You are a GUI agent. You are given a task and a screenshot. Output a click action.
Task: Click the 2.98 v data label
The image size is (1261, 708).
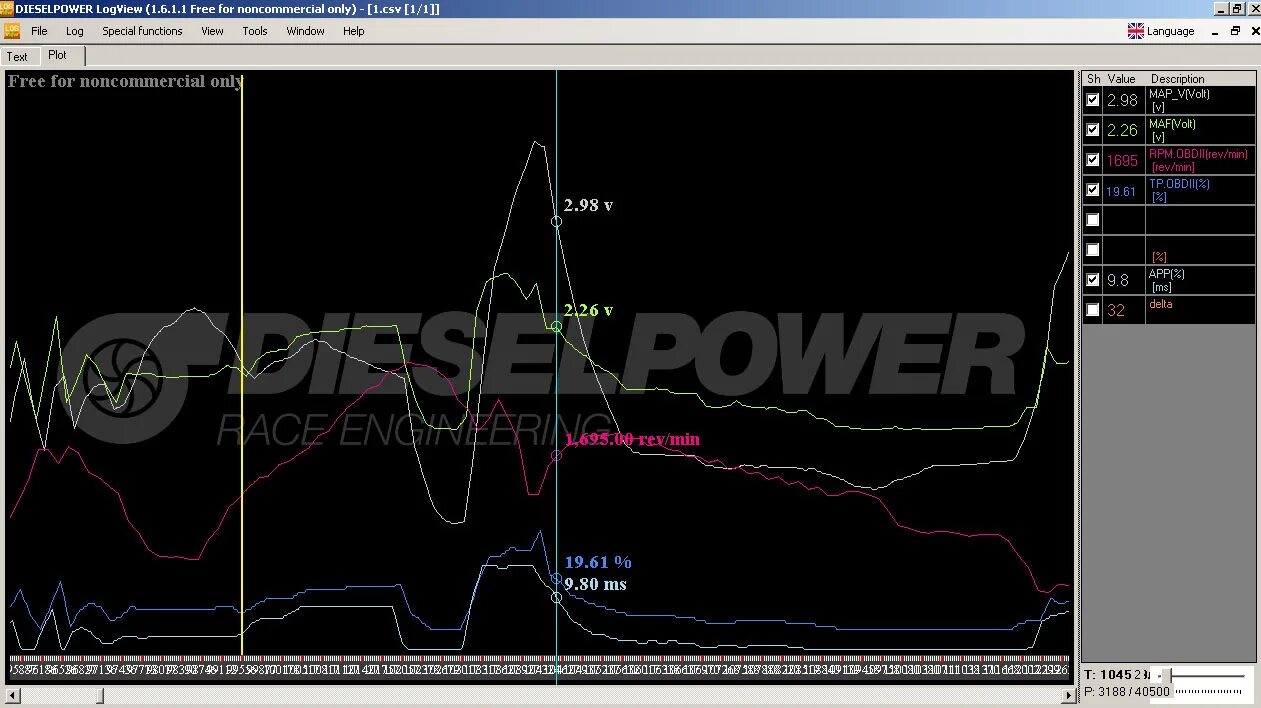pyautogui.click(x=588, y=205)
